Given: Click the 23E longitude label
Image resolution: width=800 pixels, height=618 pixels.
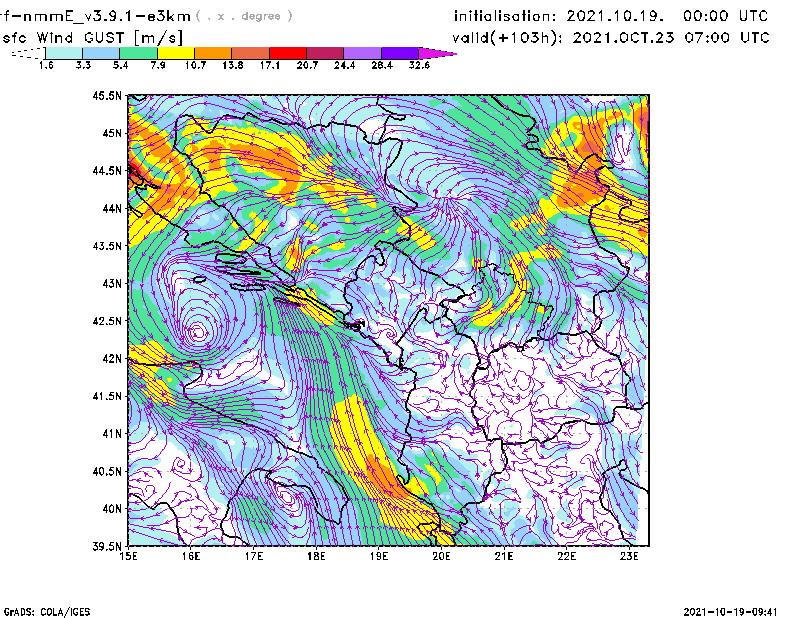Looking at the screenshot, I should [x=629, y=556].
